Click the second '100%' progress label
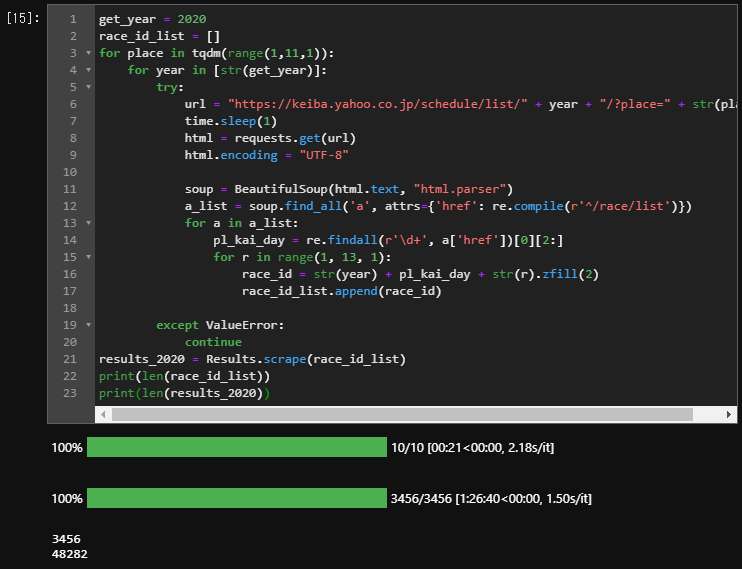The image size is (742, 569). [x=67, y=498]
